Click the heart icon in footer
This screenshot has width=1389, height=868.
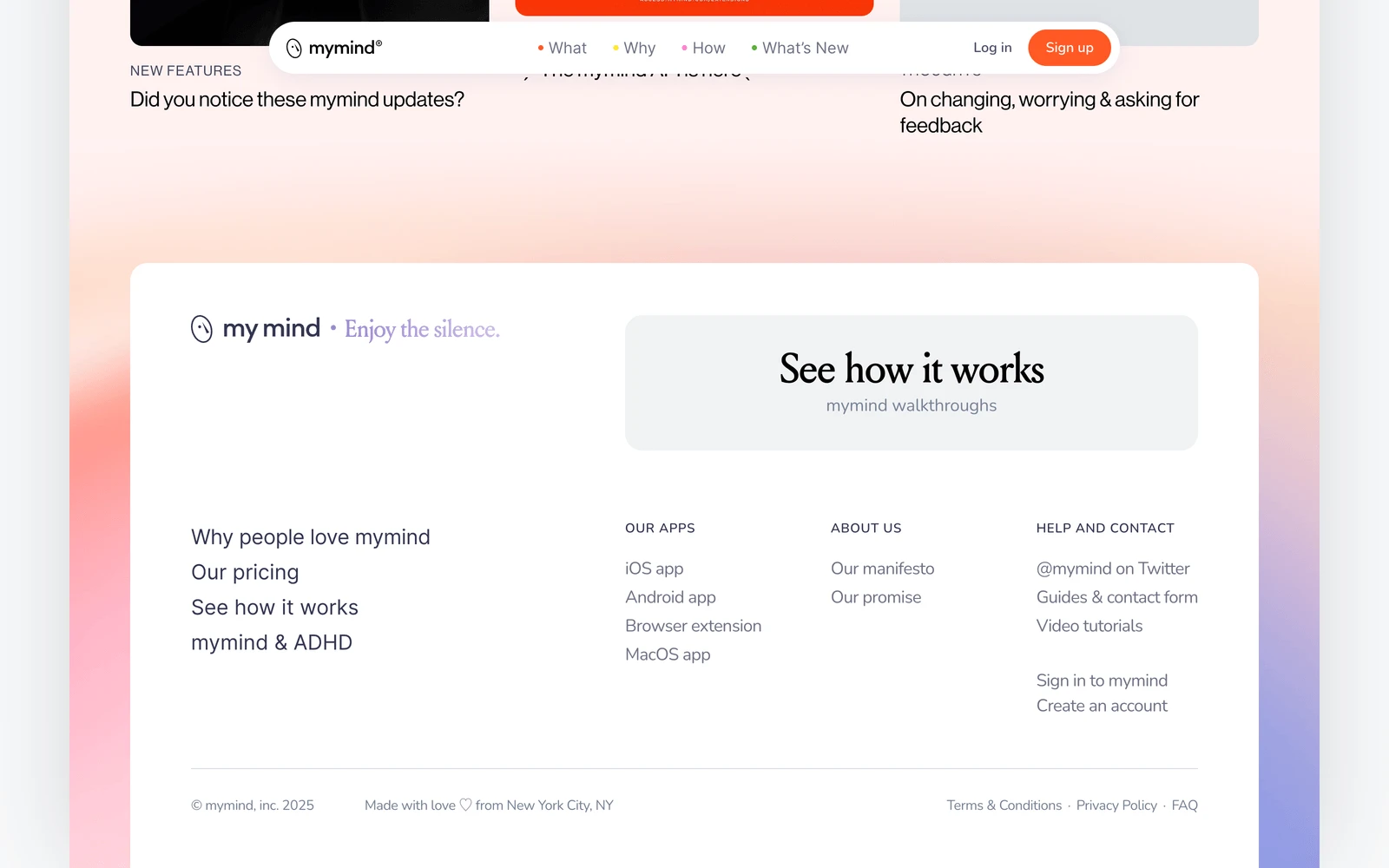(x=465, y=806)
